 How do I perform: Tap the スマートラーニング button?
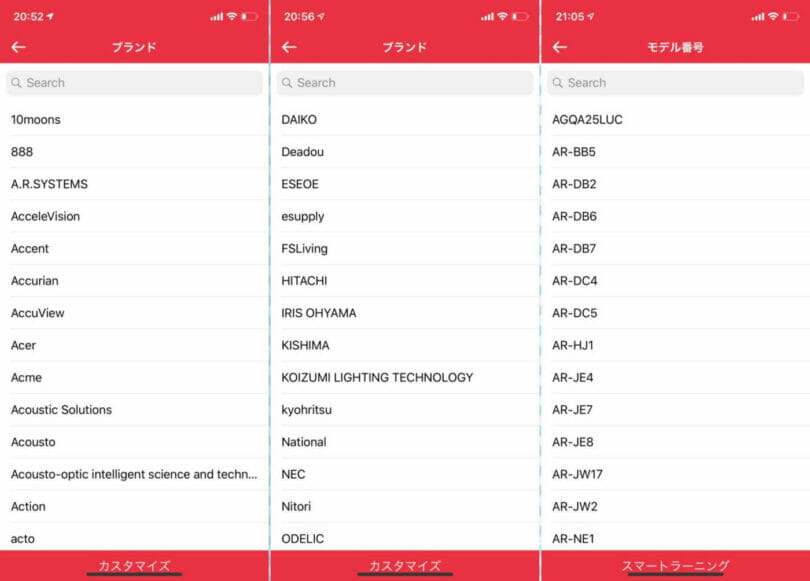coord(675,566)
